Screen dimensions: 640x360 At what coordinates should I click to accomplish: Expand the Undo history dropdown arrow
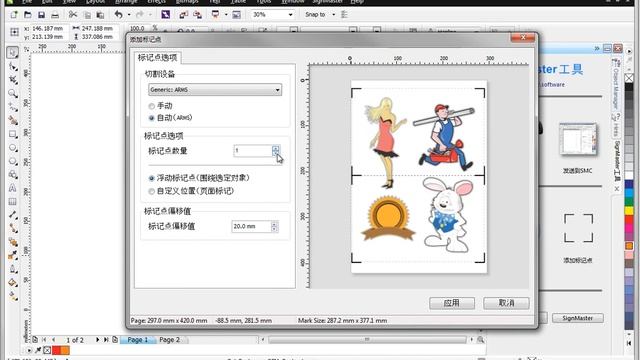[x=129, y=15]
